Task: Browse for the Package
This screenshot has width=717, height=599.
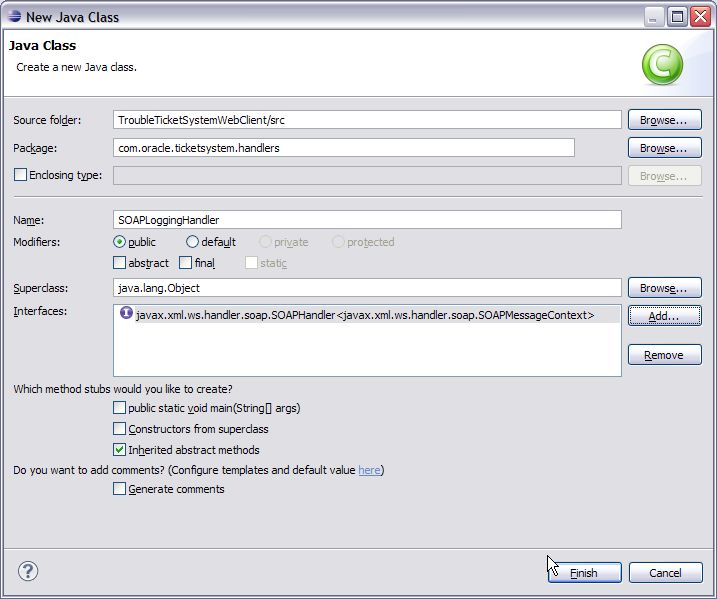Action: click(x=664, y=148)
